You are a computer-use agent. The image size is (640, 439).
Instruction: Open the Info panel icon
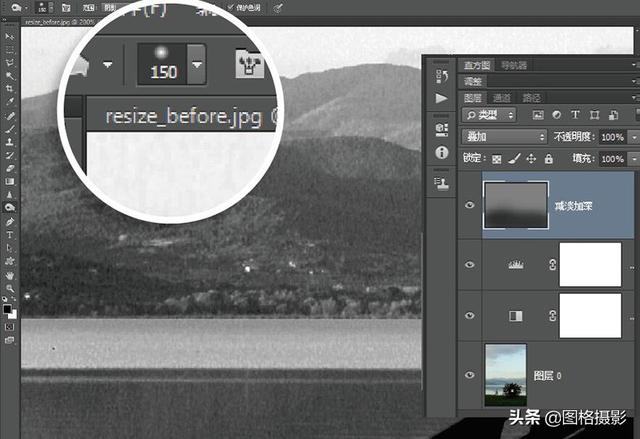442,153
